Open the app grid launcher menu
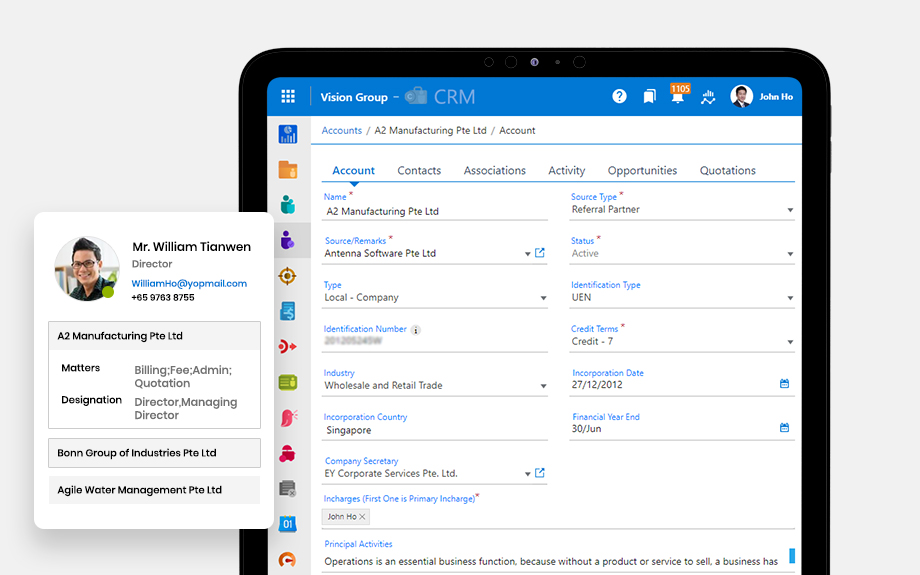The image size is (920, 575). [288, 96]
